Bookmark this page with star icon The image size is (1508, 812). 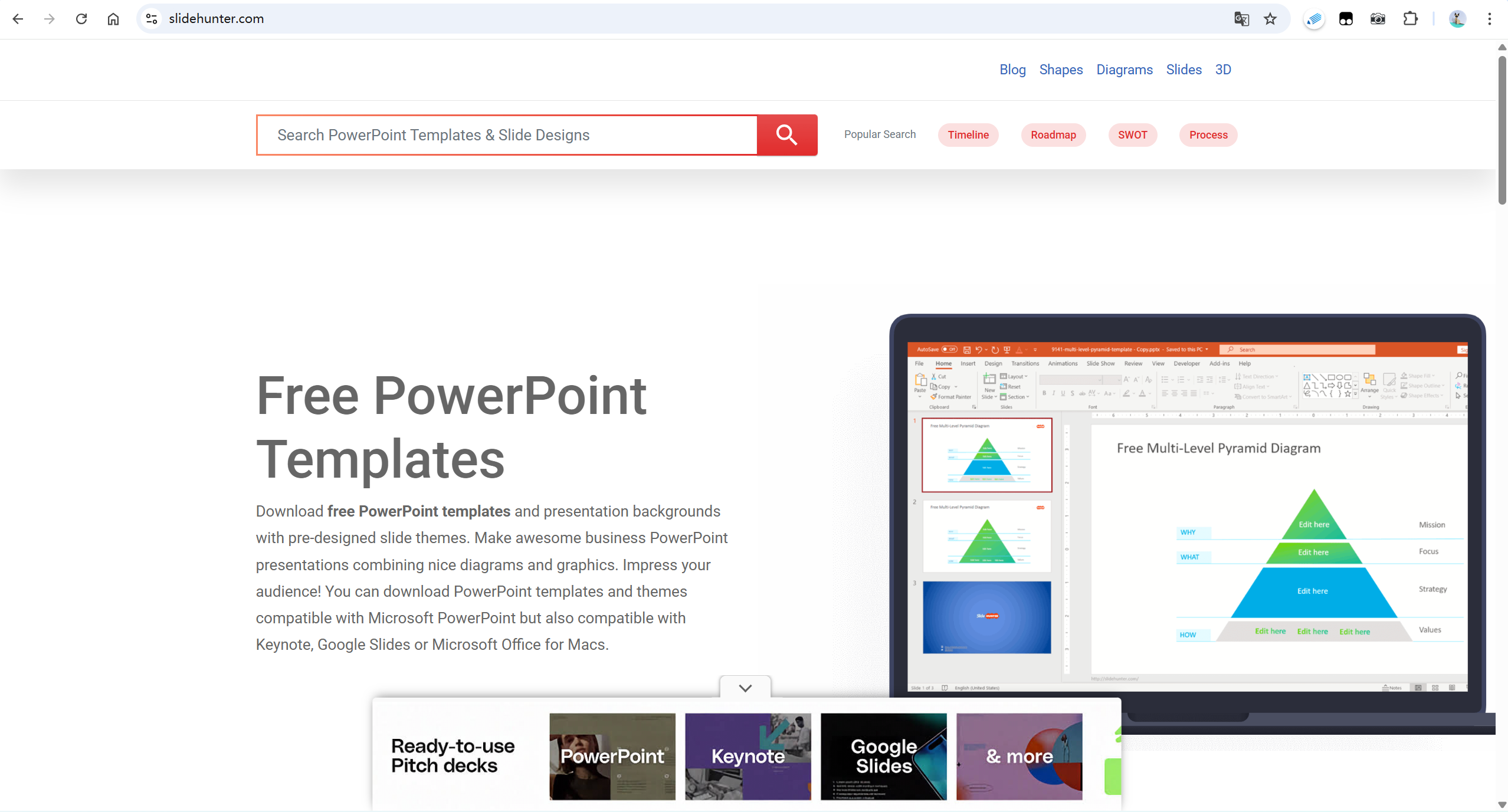(x=1270, y=19)
